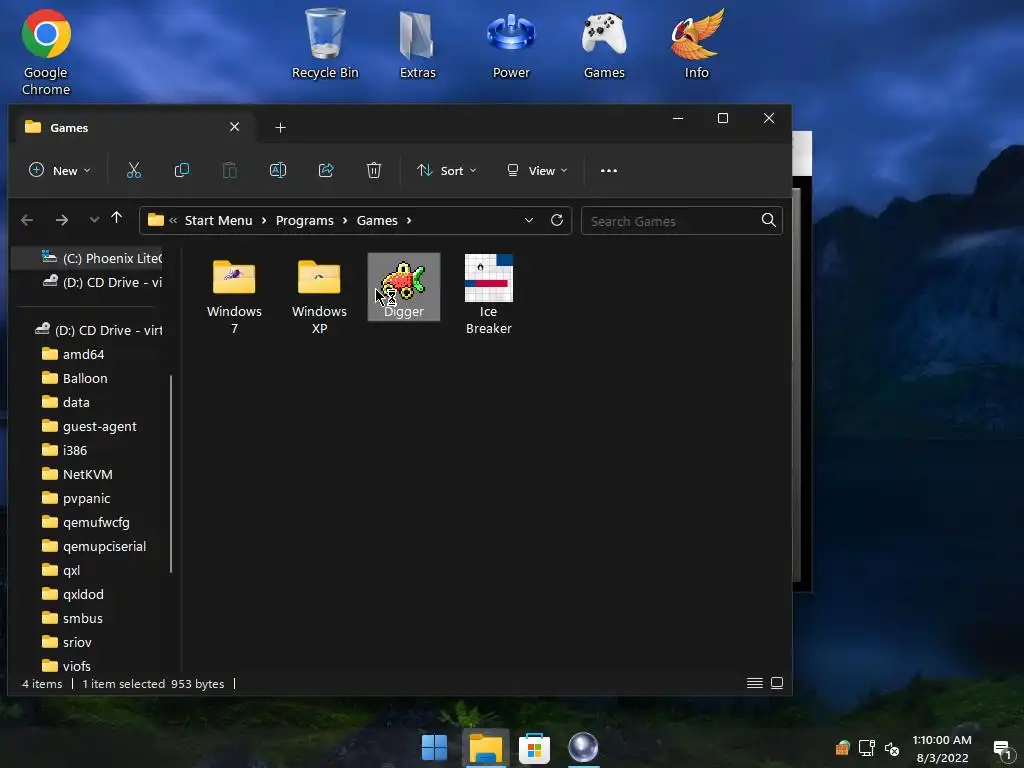Click File Explorer in taskbar
1024x768 pixels.
click(485, 747)
